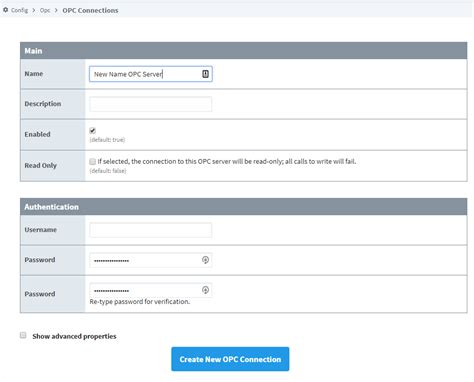
Task: Click the Description row label
Action: (x=43, y=104)
